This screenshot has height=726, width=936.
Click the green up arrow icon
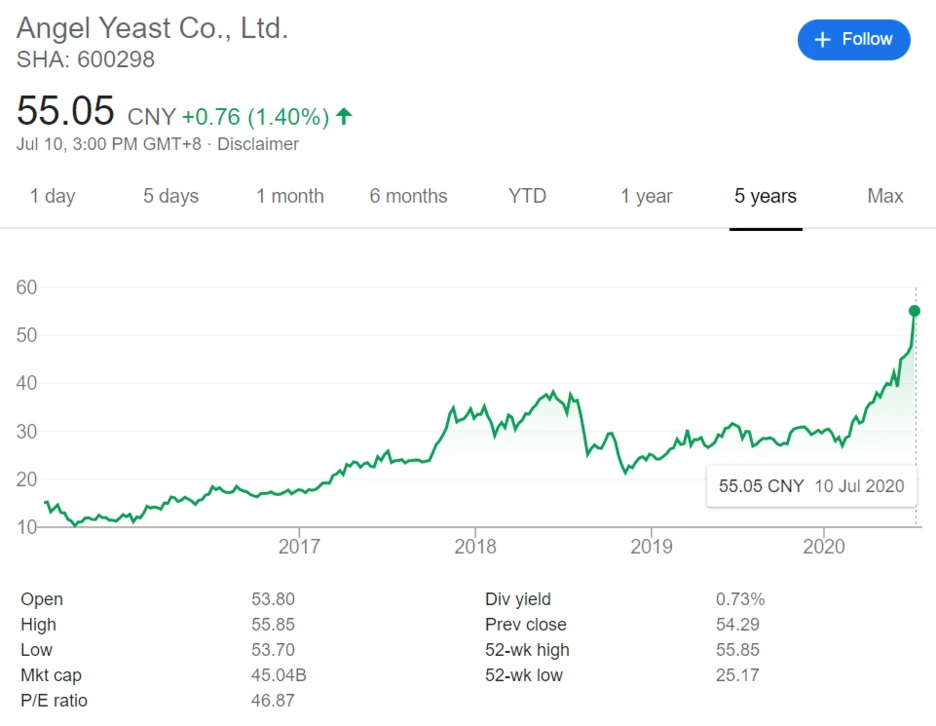[344, 117]
